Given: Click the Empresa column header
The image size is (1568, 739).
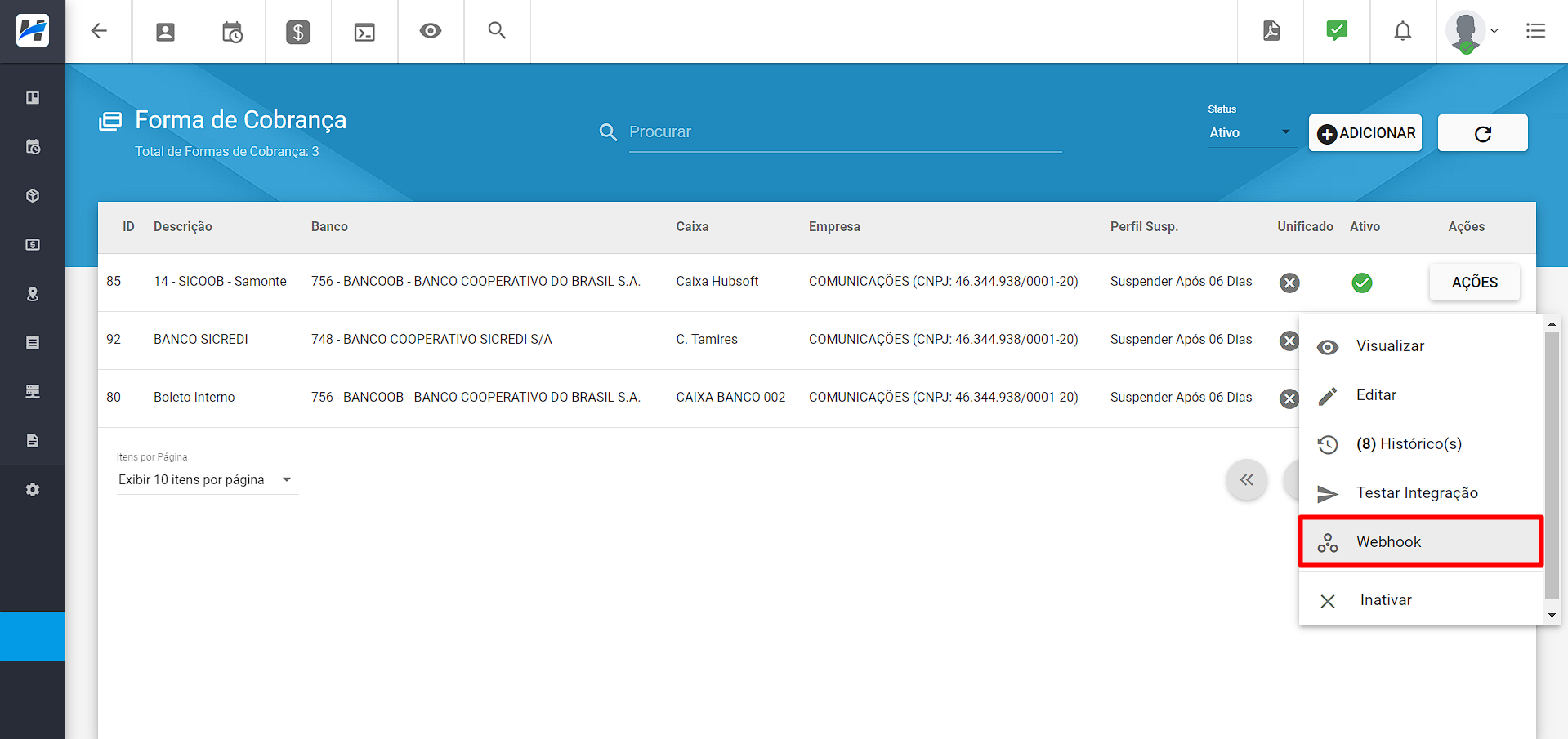Looking at the screenshot, I should pyautogui.click(x=834, y=227).
